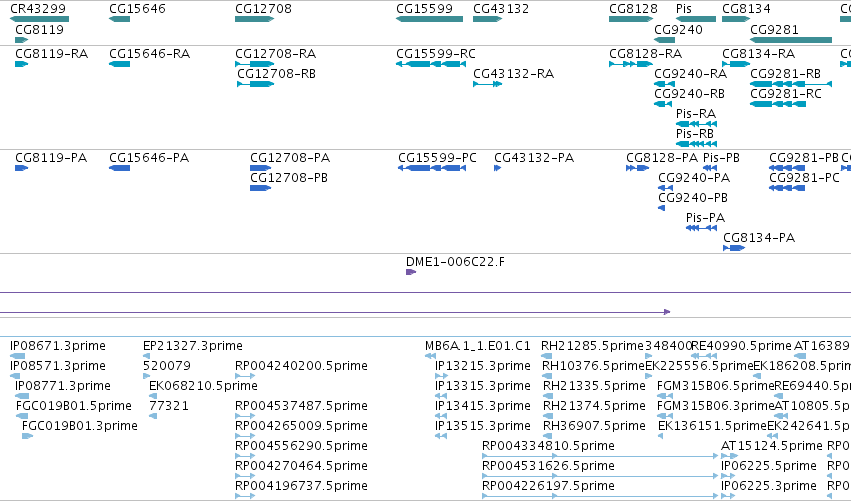
Task: Click the Pis gene bar
Action: (696, 19)
